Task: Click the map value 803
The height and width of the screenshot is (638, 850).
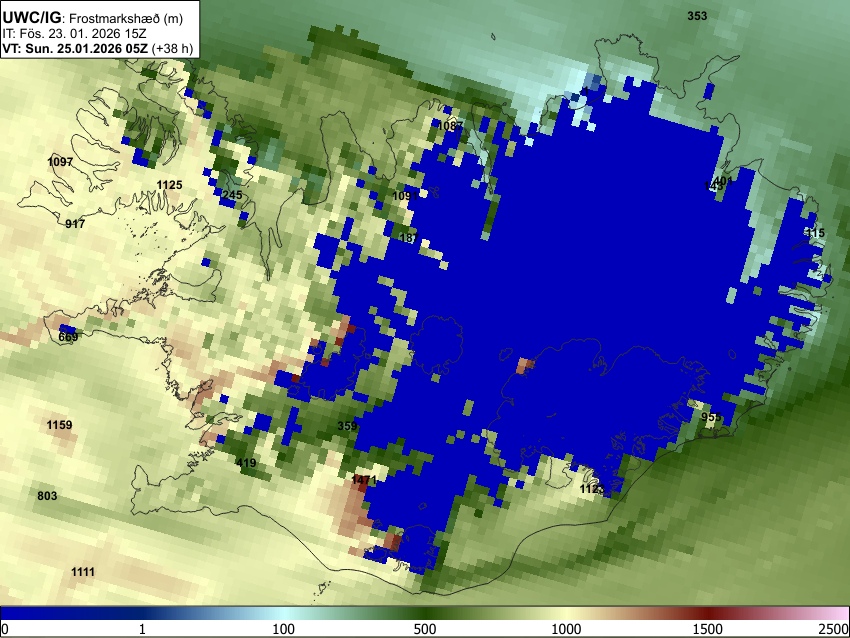Action: pos(47,495)
